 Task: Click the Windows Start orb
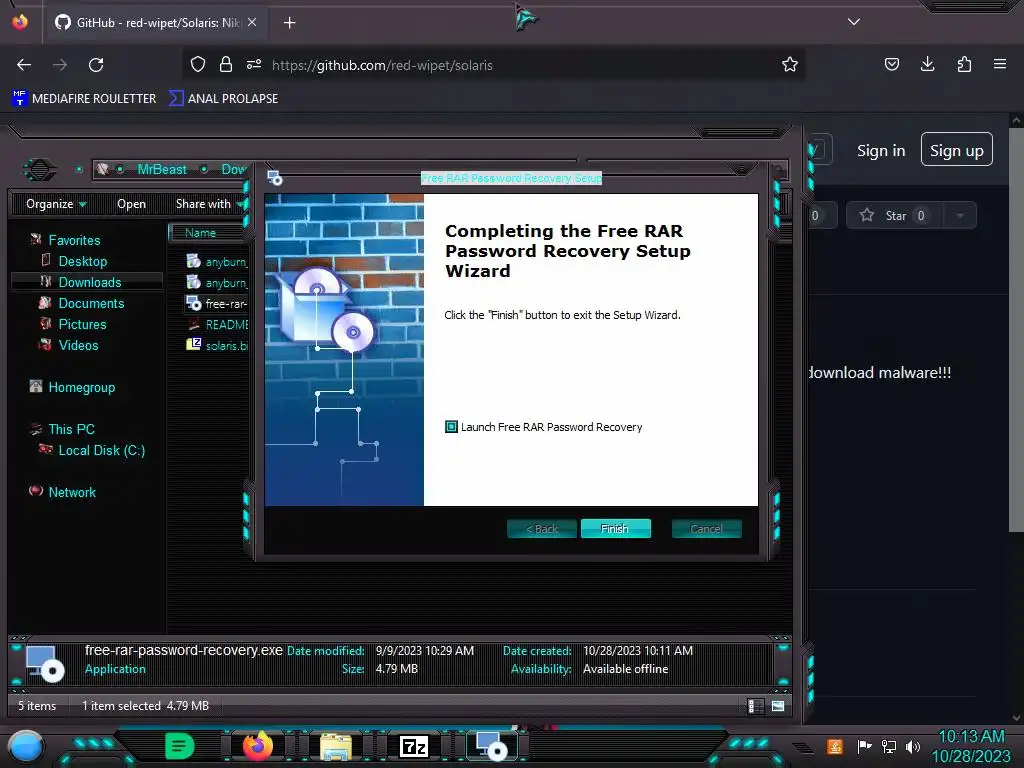click(x=26, y=747)
